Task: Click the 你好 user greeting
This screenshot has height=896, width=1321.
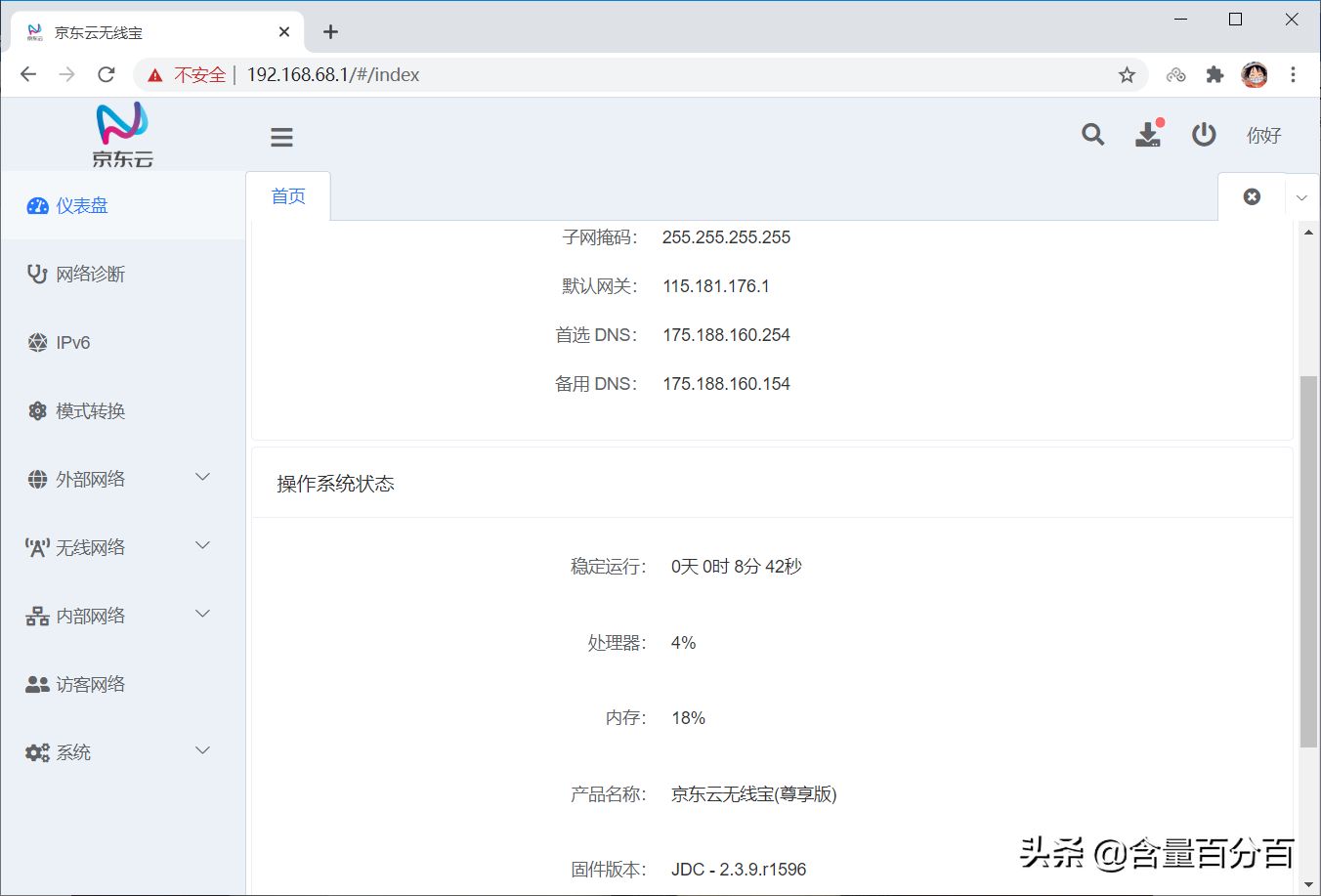Action: pyautogui.click(x=1263, y=136)
